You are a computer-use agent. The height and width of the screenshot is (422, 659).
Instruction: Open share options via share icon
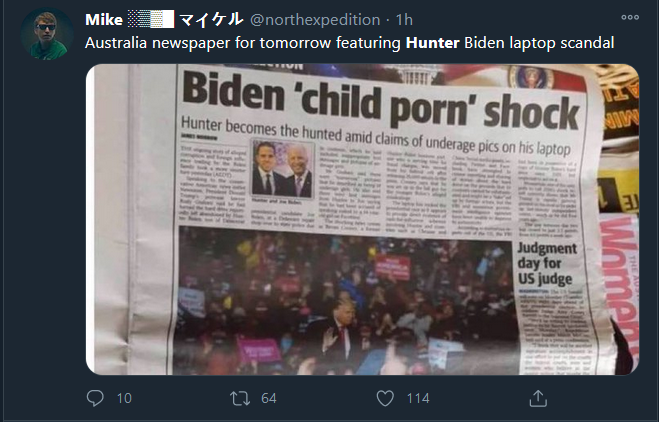click(x=538, y=398)
